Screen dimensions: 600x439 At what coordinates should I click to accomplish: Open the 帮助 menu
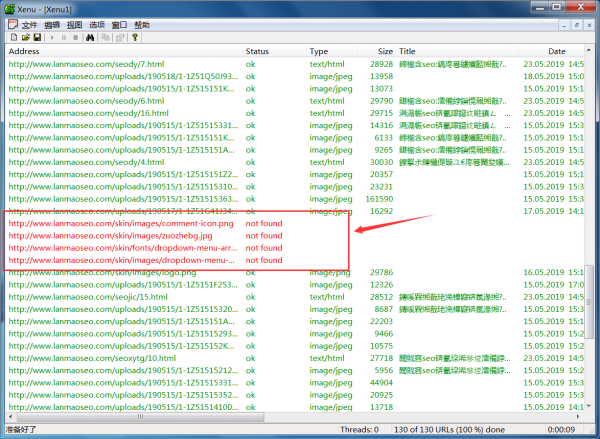(x=142, y=23)
